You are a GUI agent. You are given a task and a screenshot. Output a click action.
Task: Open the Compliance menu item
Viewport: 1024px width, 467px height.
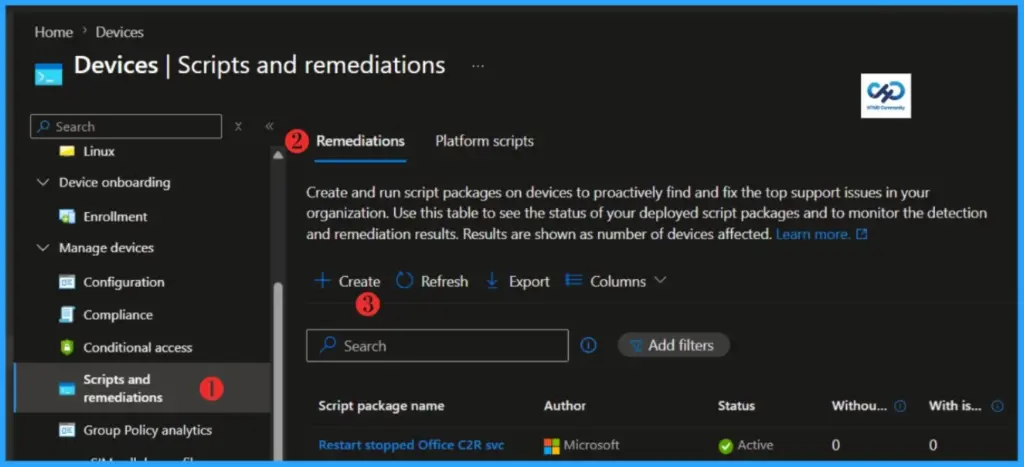coord(118,315)
